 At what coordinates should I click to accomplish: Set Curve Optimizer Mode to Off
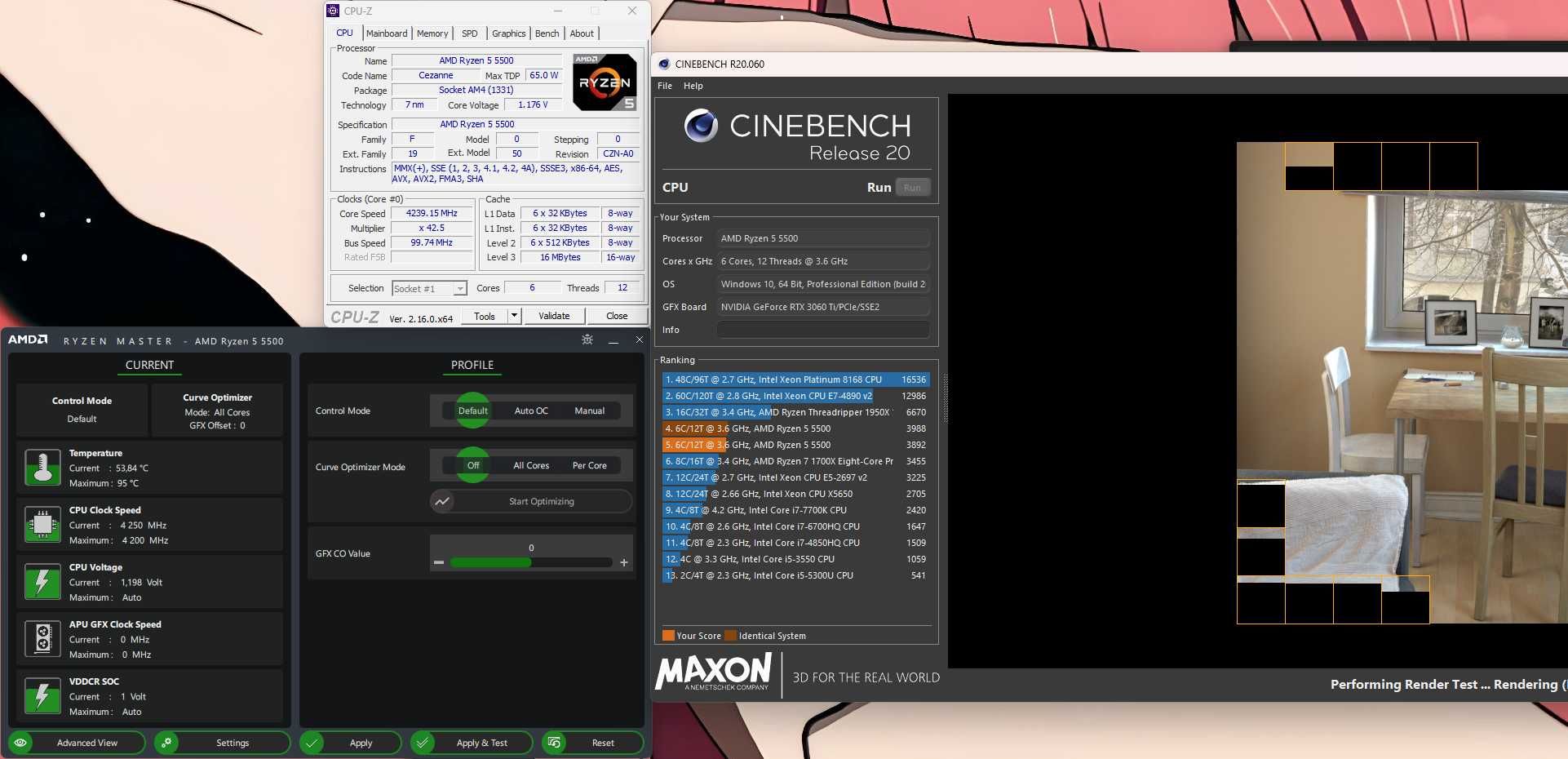click(x=472, y=465)
